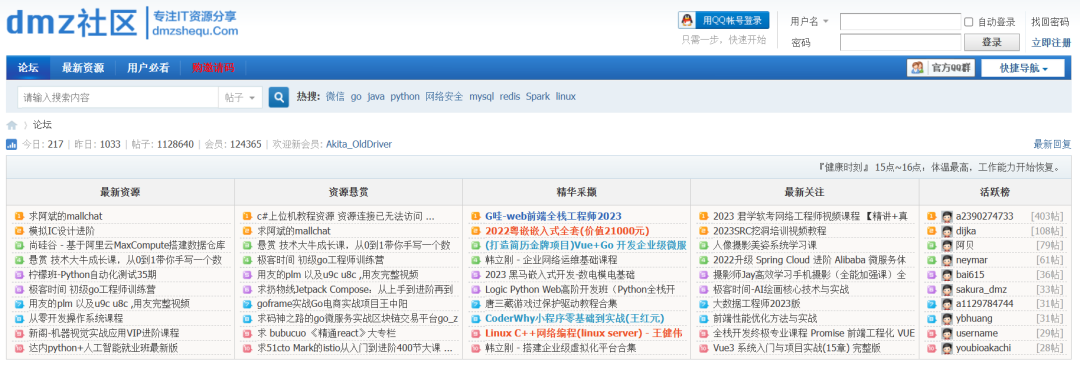1080x366 pixels.
Task: Click the home icon in breadcrumb
Action: point(12,125)
